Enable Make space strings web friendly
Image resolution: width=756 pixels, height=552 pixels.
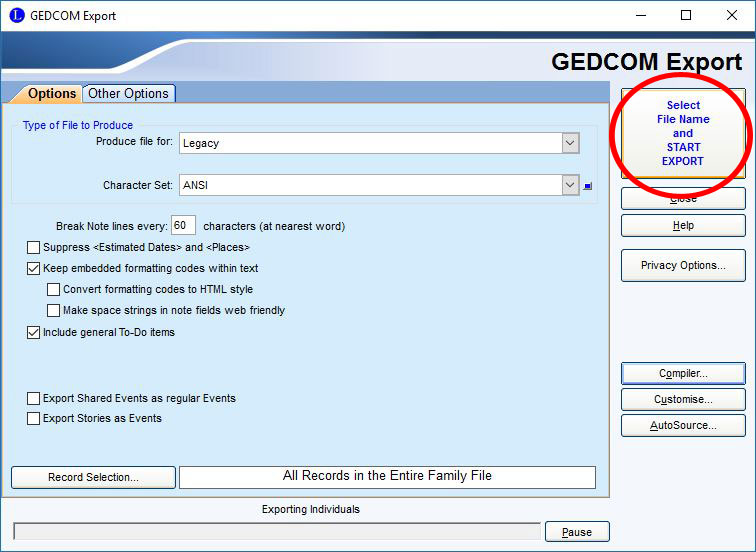coord(54,310)
